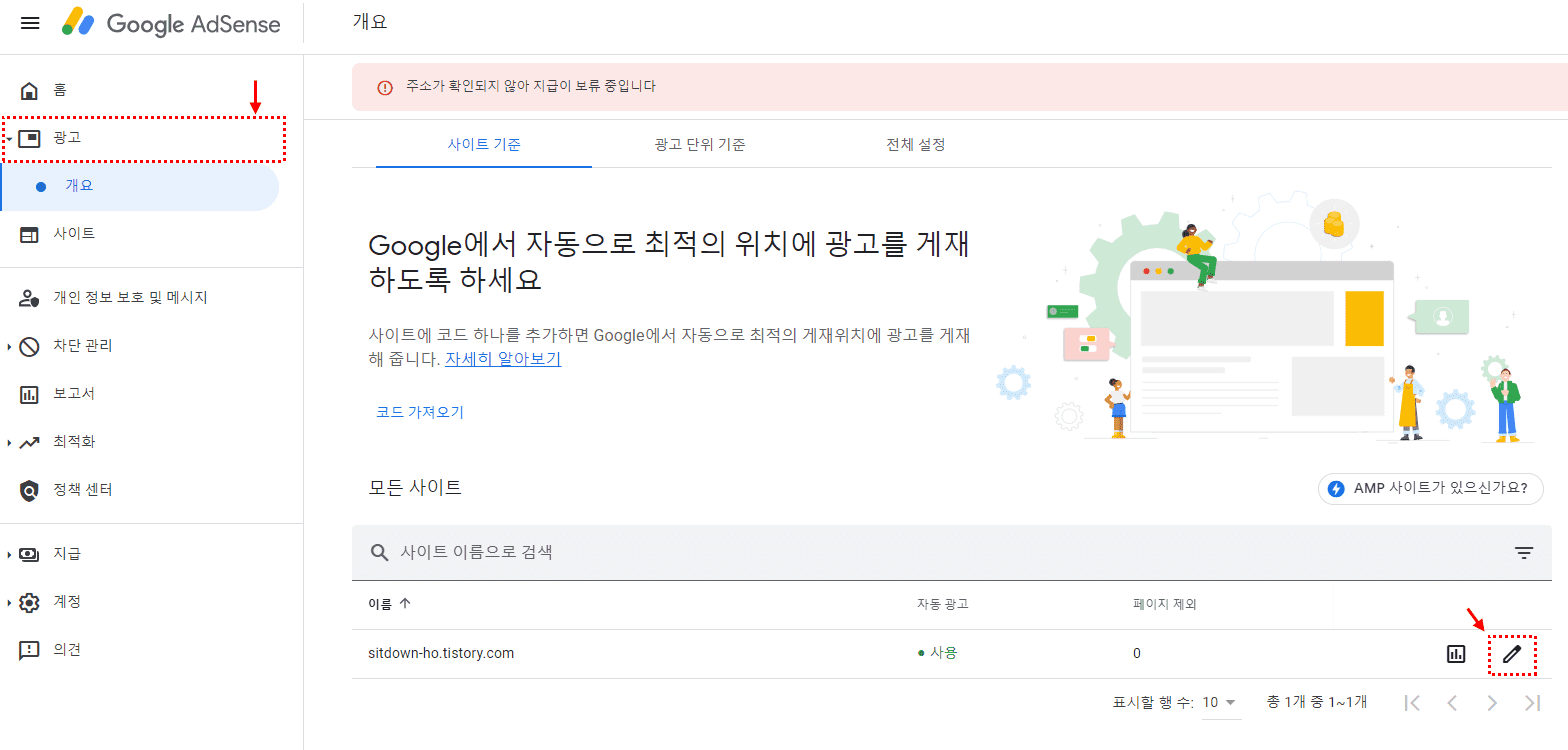
Task: Go to the previous page of sites
Action: (1452, 703)
